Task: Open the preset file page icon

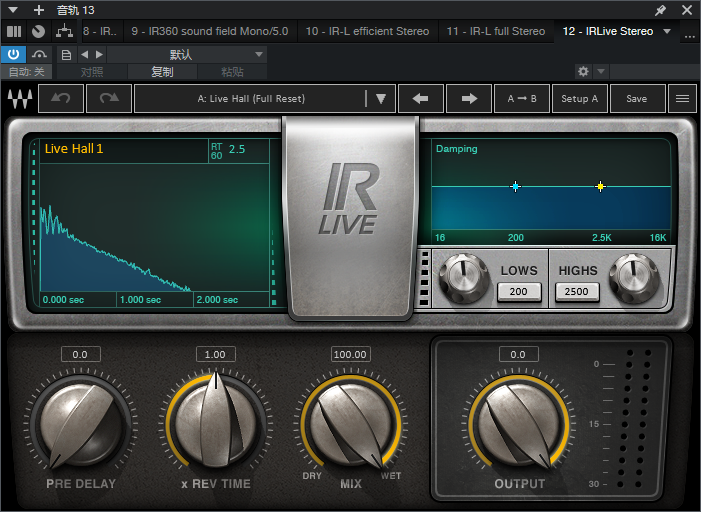Action: [66, 55]
